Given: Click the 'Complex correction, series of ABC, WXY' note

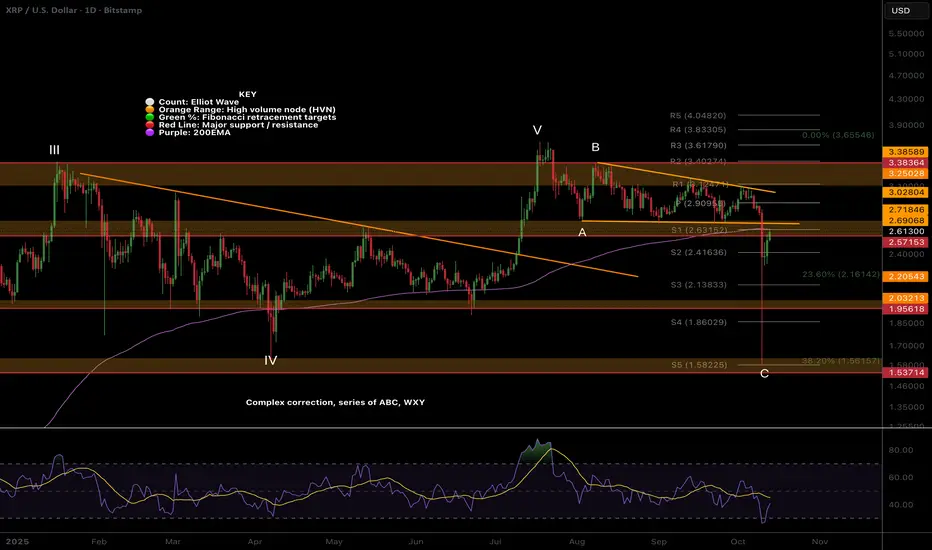Looking at the screenshot, I should point(335,403).
